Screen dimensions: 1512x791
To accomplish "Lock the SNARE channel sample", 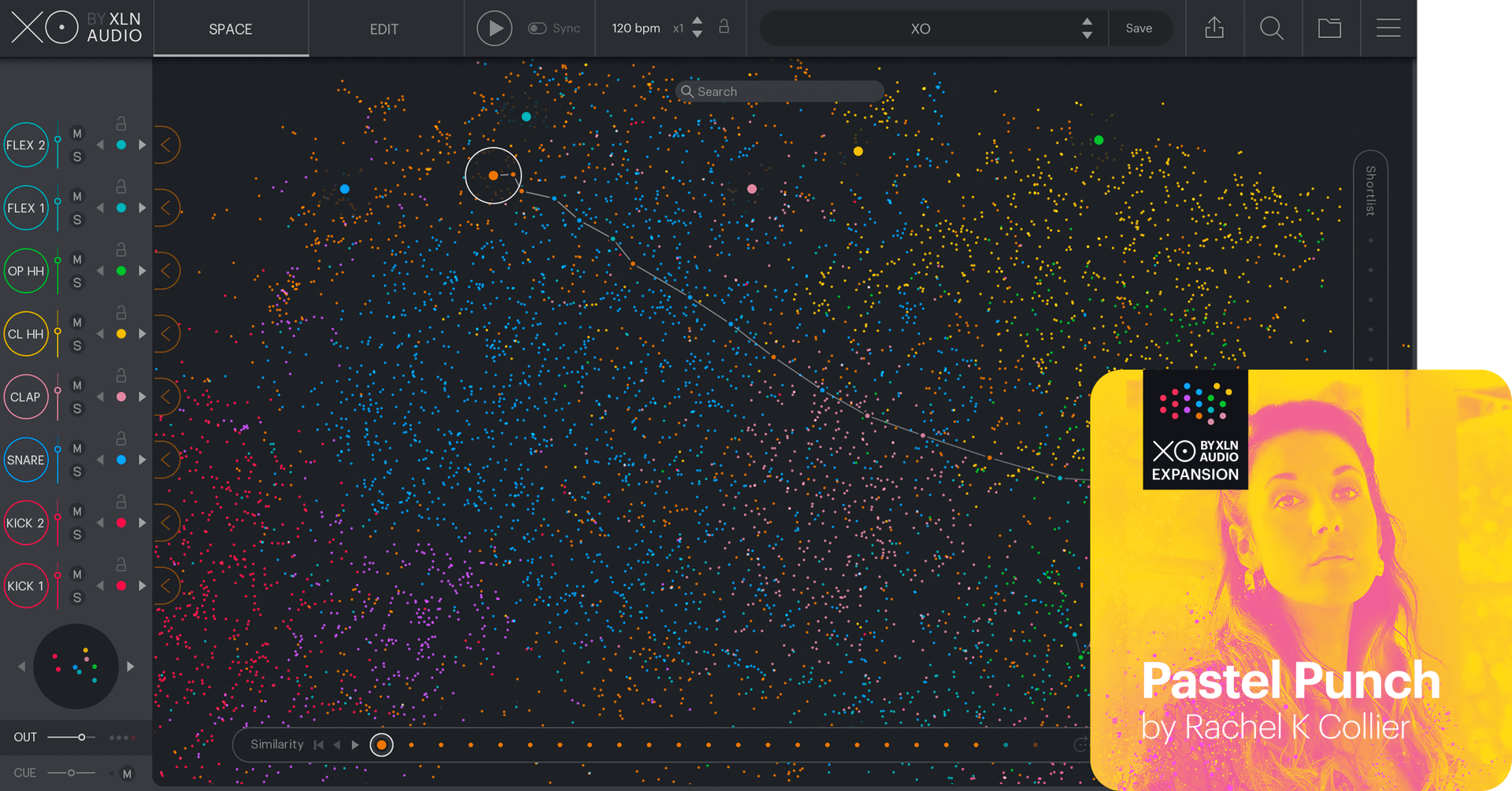I will point(121,438).
